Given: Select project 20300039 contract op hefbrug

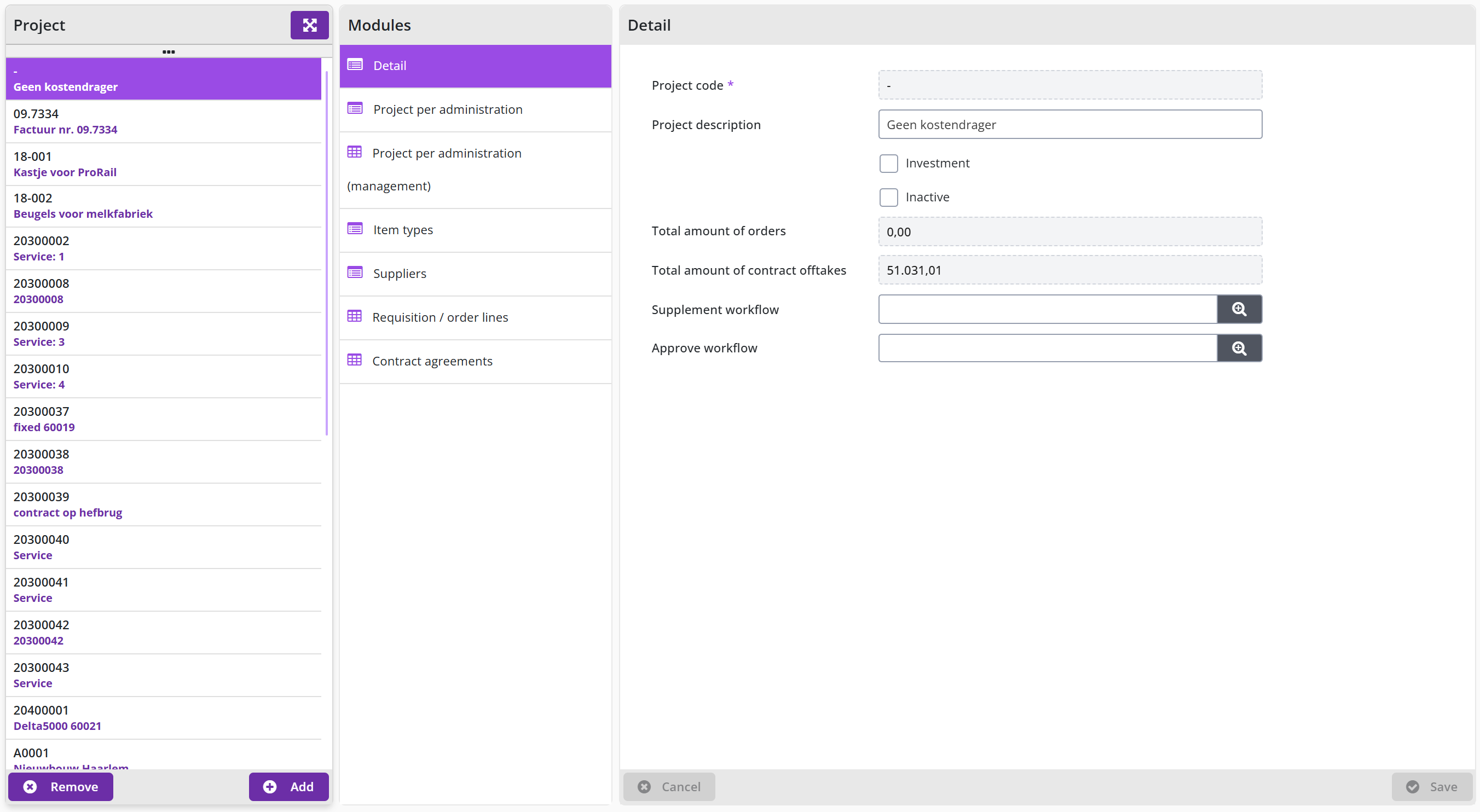Looking at the screenshot, I should [x=163, y=505].
